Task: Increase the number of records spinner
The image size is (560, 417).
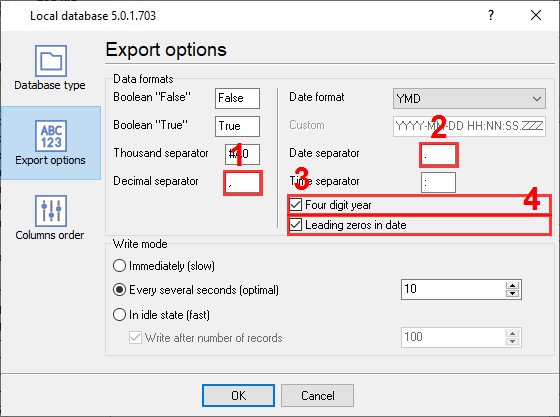Action: click(512, 333)
